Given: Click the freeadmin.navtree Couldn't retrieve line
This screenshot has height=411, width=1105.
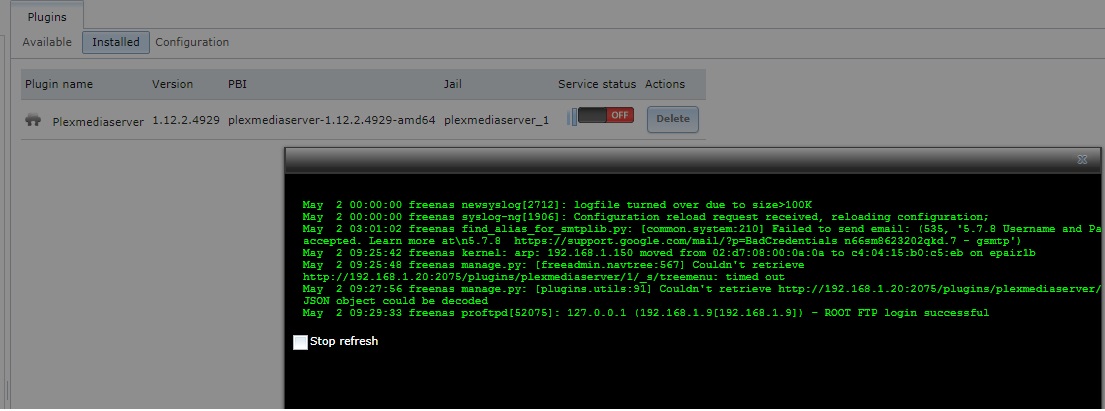Looking at the screenshot, I should coord(553,265).
